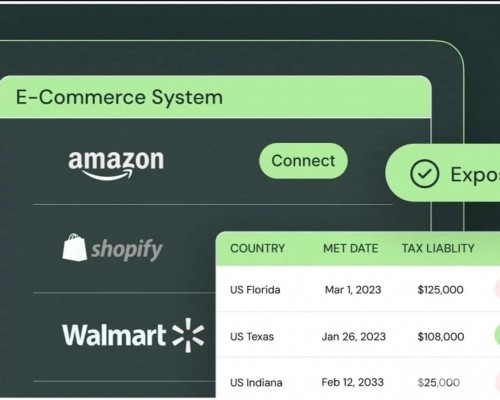Sort by MET DATE column header

click(351, 248)
